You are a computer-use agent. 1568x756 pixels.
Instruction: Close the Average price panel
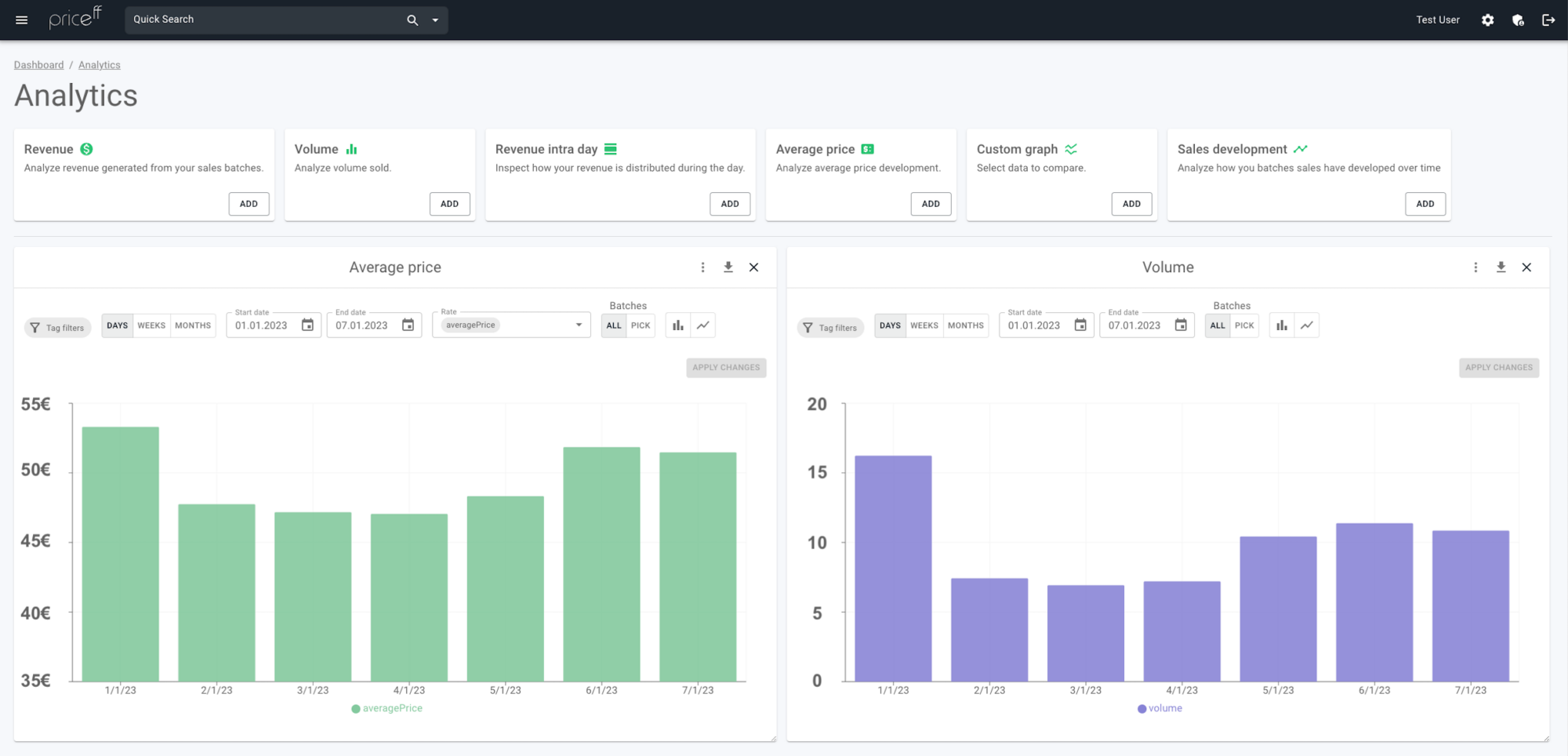coord(753,267)
